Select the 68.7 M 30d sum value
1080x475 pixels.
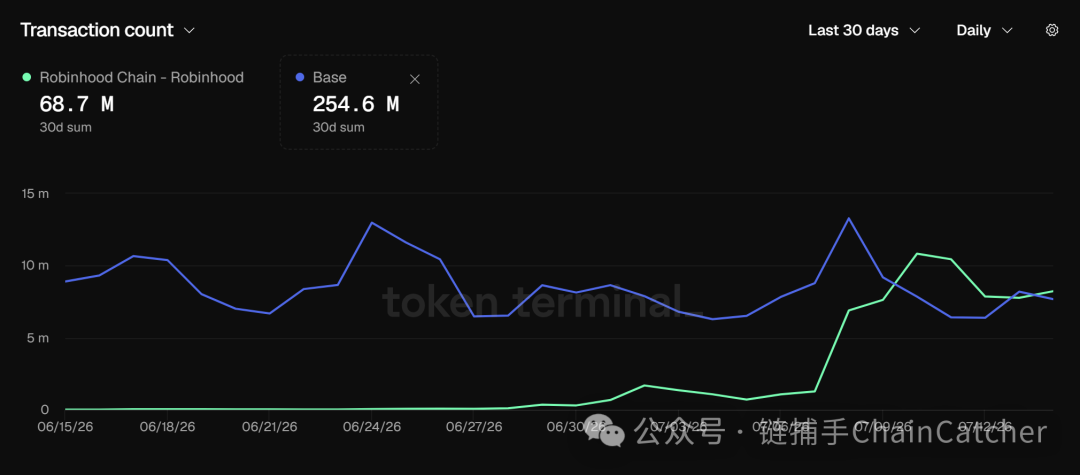(76, 105)
